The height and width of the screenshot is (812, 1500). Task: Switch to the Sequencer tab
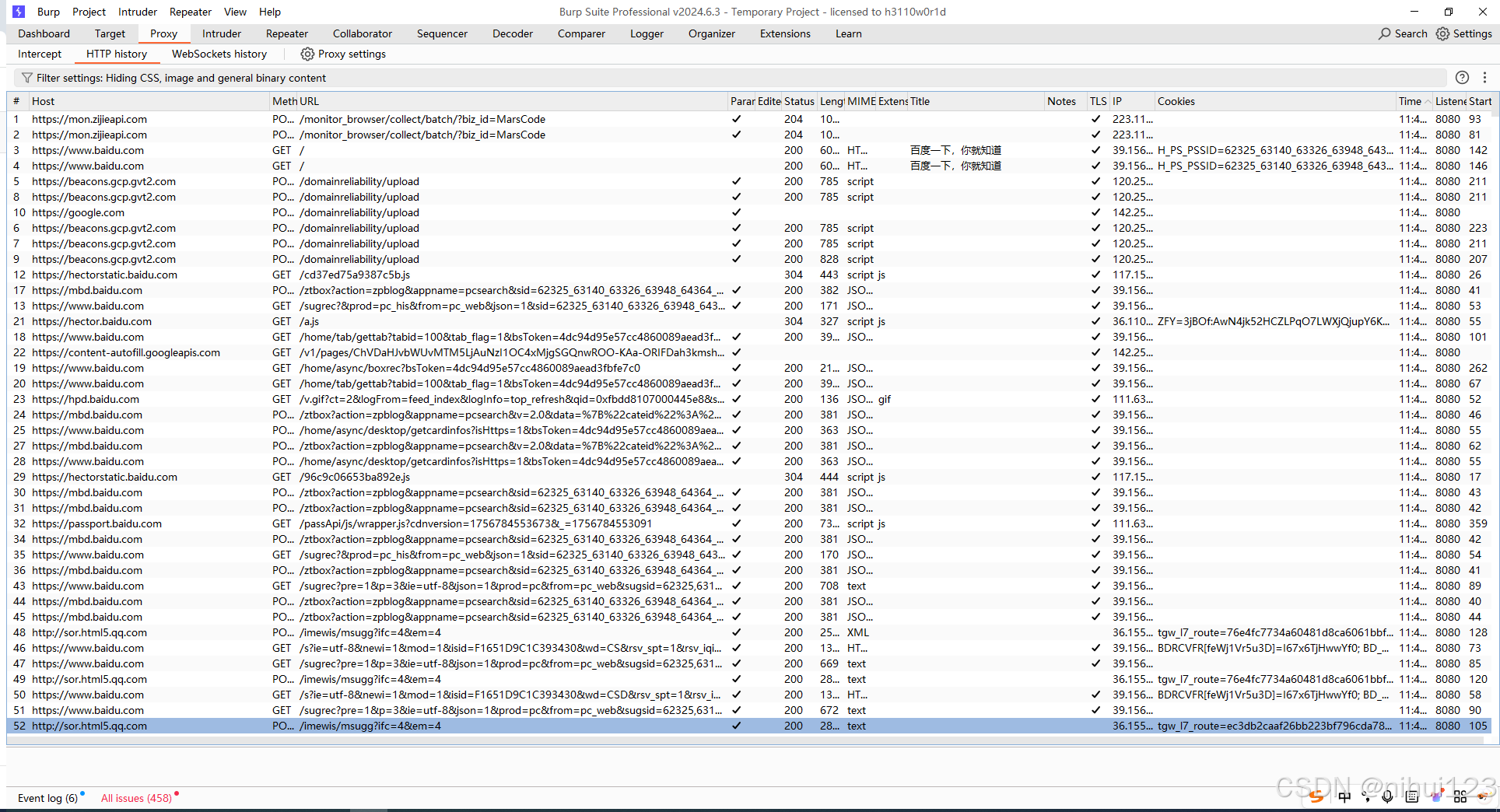point(442,33)
